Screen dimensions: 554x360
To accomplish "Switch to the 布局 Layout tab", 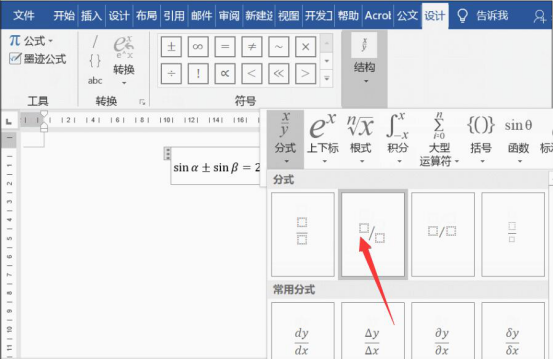I will coord(147,16).
